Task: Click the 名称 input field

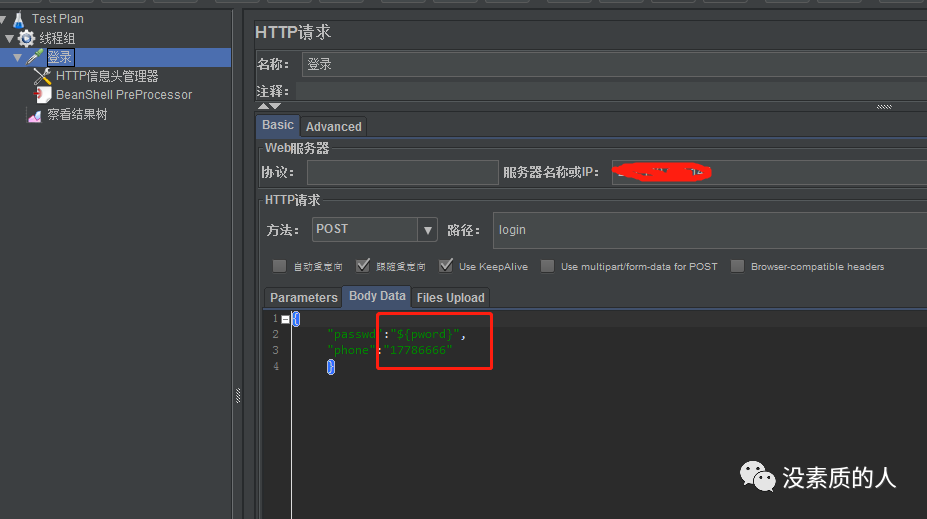Action: tap(614, 64)
